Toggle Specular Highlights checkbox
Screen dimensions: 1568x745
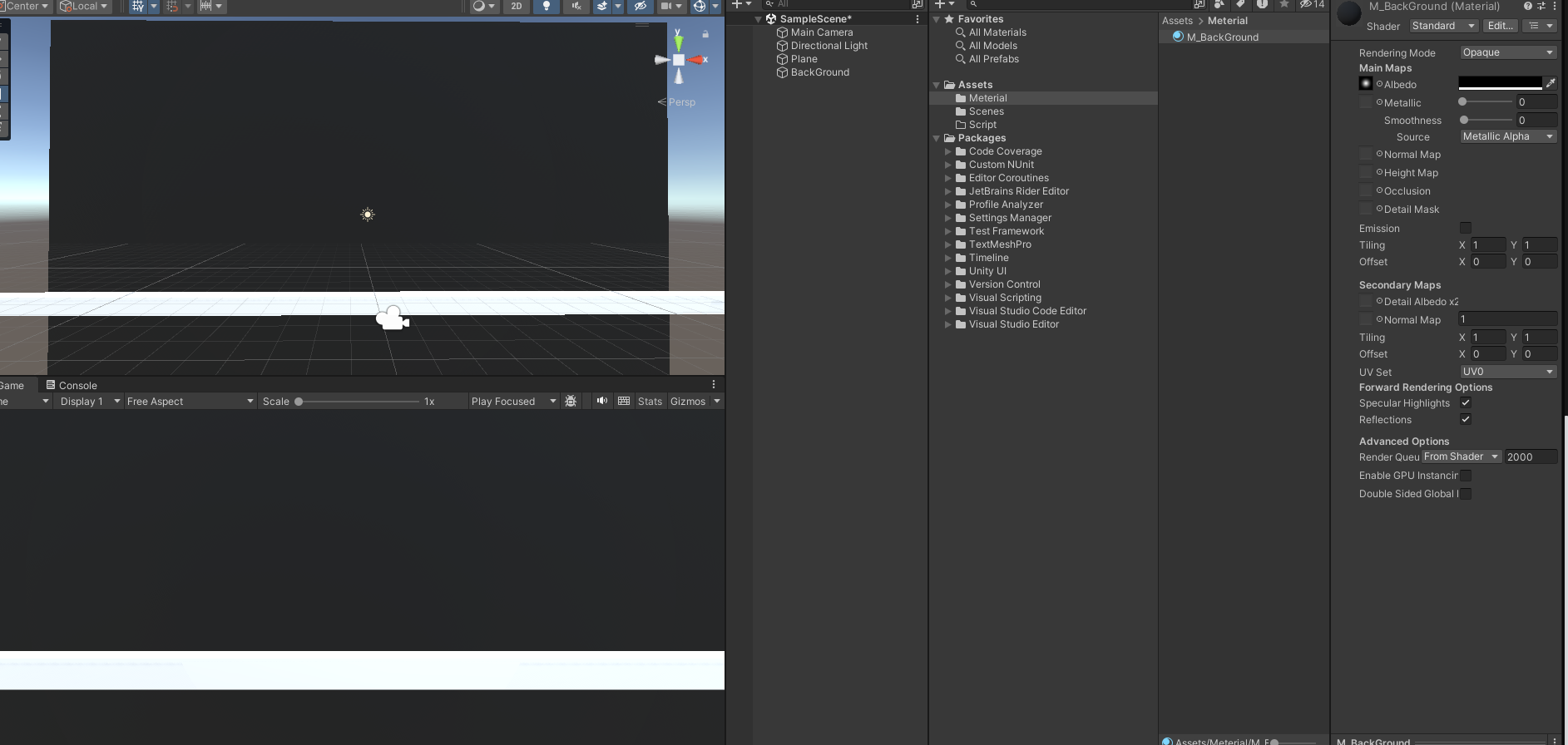coord(1466,402)
